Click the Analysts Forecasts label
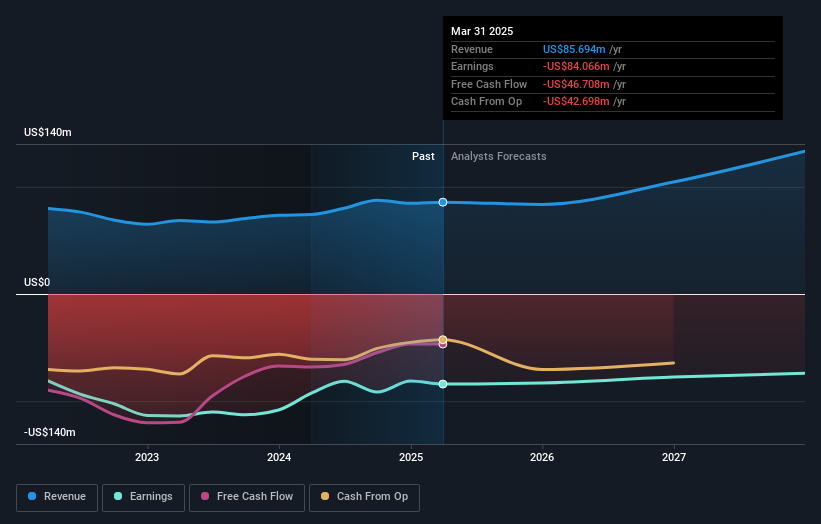The width and height of the screenshot is (821, 524). (x=498, y=157)
